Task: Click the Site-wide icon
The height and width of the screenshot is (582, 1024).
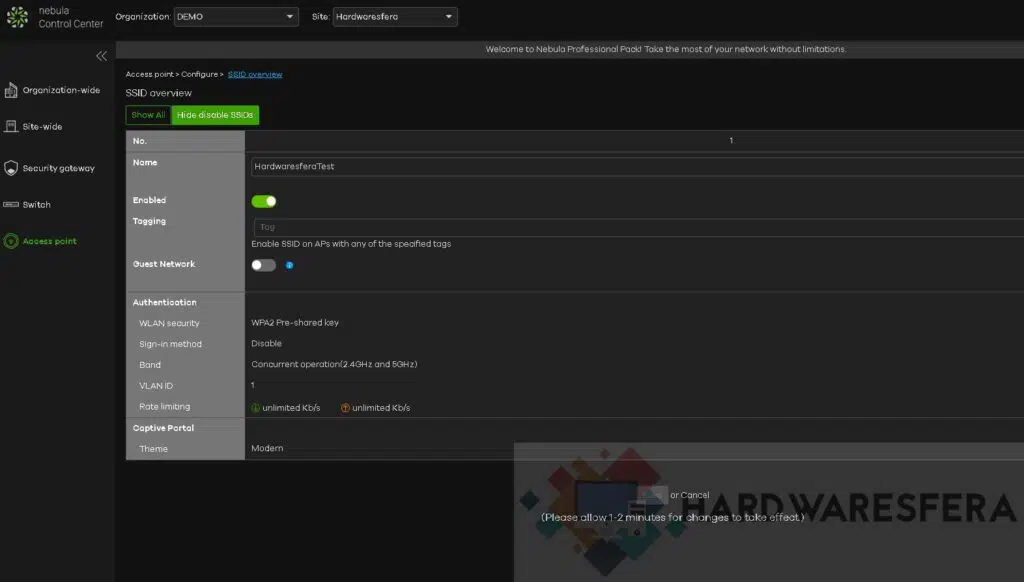Action: 11,126
